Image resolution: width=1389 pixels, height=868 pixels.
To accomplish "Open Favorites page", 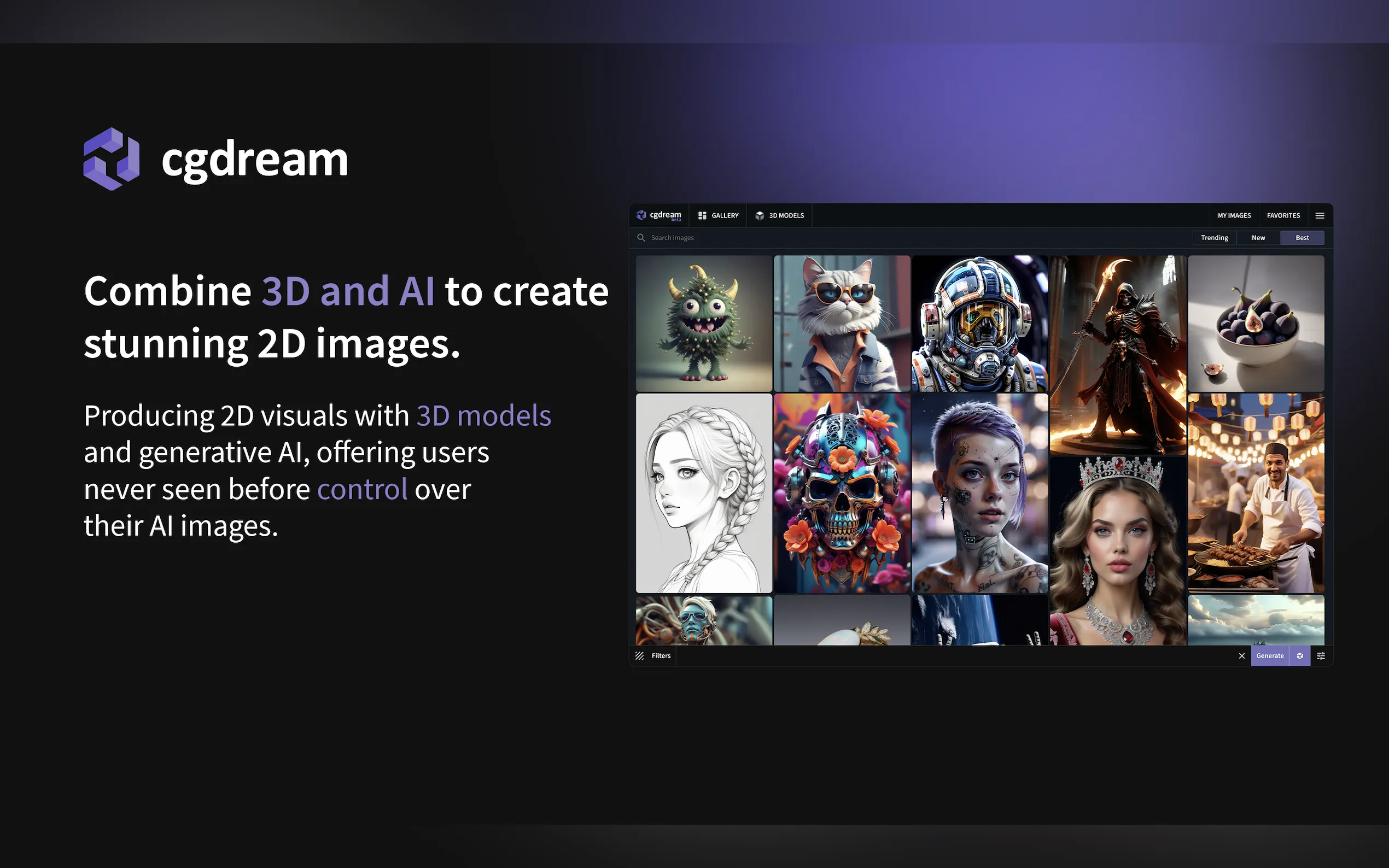I will click(1283, 215).
